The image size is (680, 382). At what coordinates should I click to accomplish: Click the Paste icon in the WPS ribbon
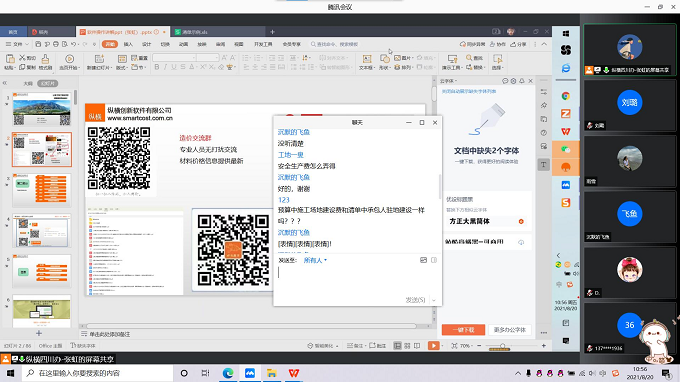click(x=10, y=59)
